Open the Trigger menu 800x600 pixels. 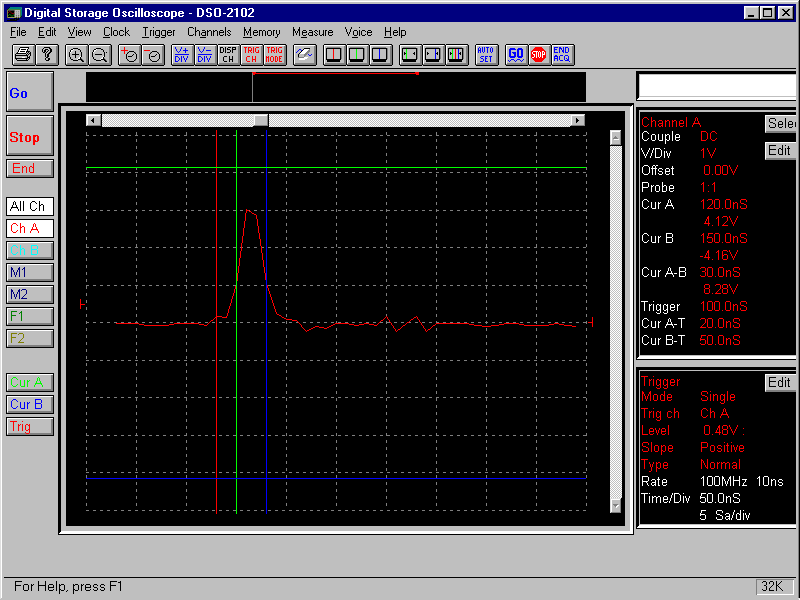[x=159, y=32]
